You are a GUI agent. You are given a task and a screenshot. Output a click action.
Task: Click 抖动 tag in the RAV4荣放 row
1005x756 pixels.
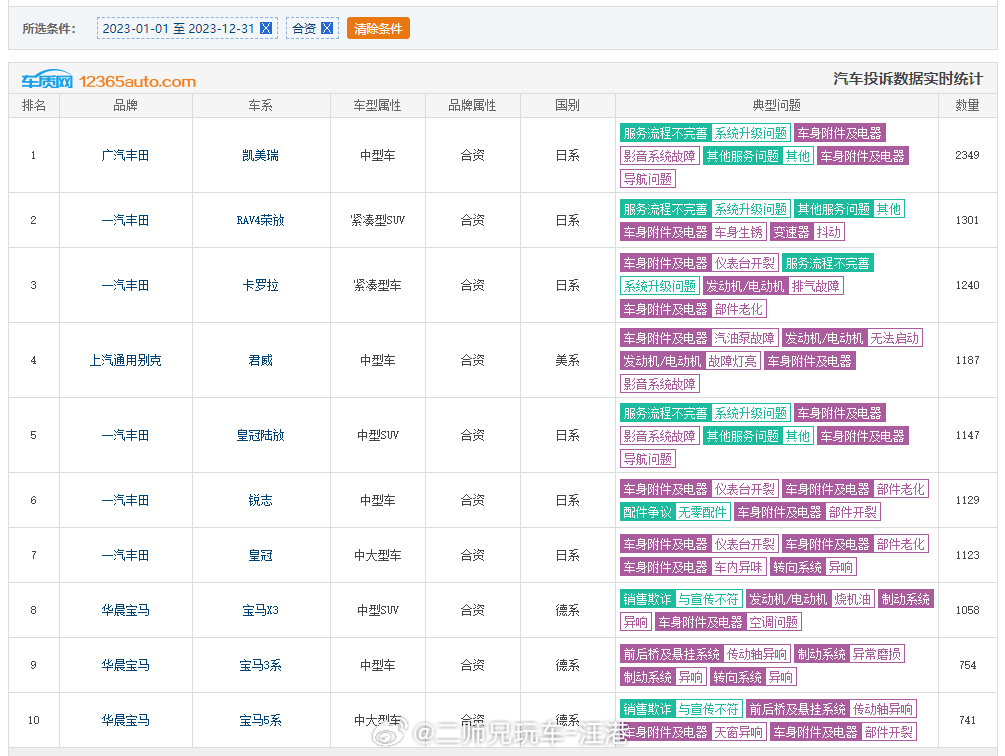pos(829,232)
